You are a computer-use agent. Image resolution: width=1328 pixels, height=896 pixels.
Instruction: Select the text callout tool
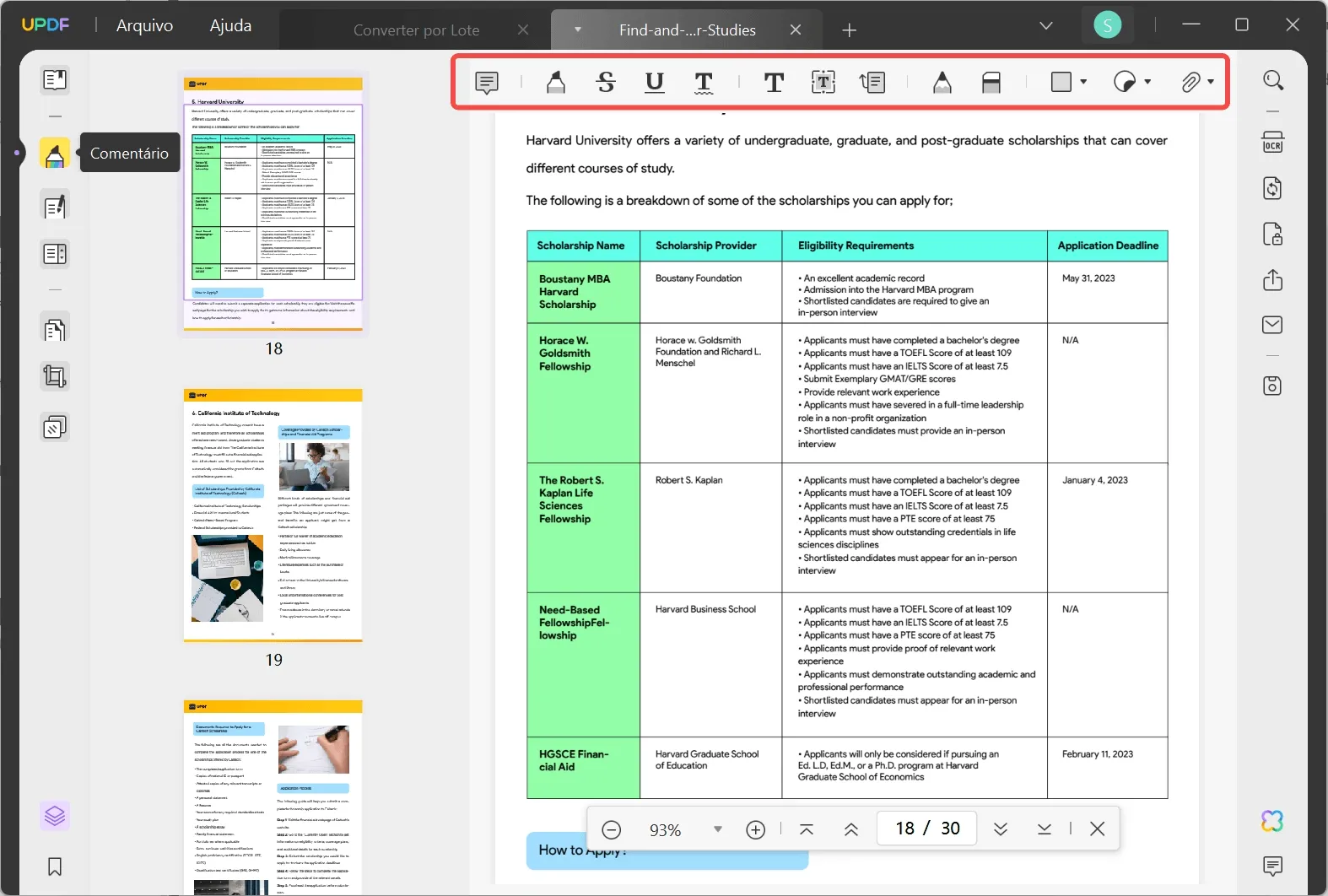pos(872,82)
